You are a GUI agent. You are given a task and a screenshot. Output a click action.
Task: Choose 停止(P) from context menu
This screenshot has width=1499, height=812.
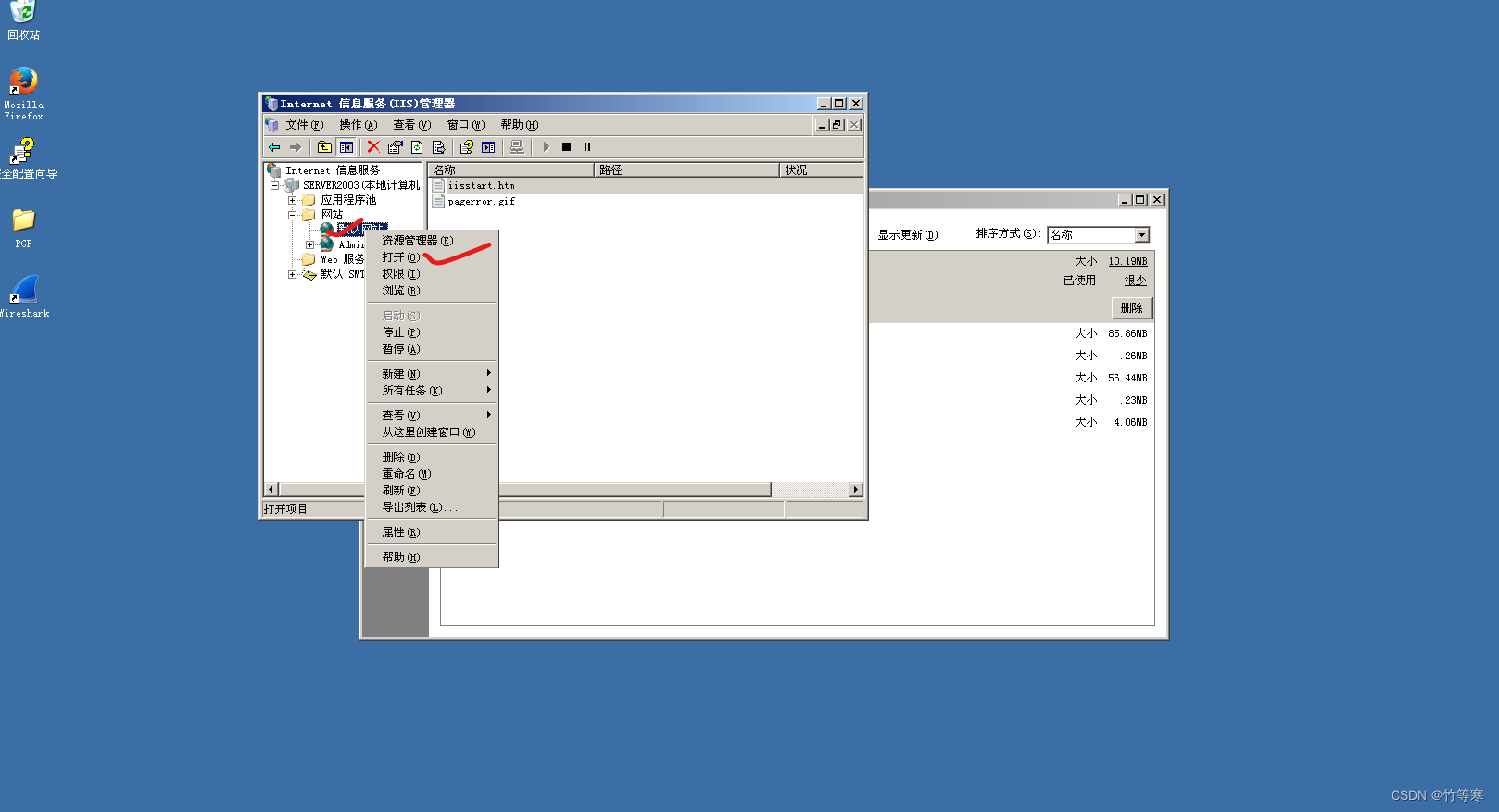[x=432, y=332]
